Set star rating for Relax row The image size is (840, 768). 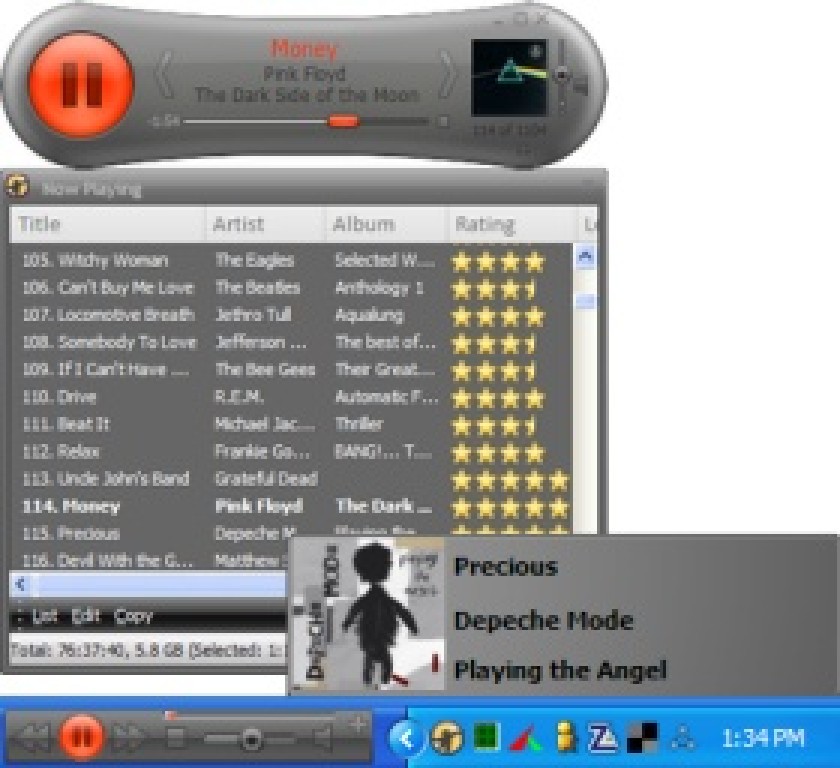(498, 453)
